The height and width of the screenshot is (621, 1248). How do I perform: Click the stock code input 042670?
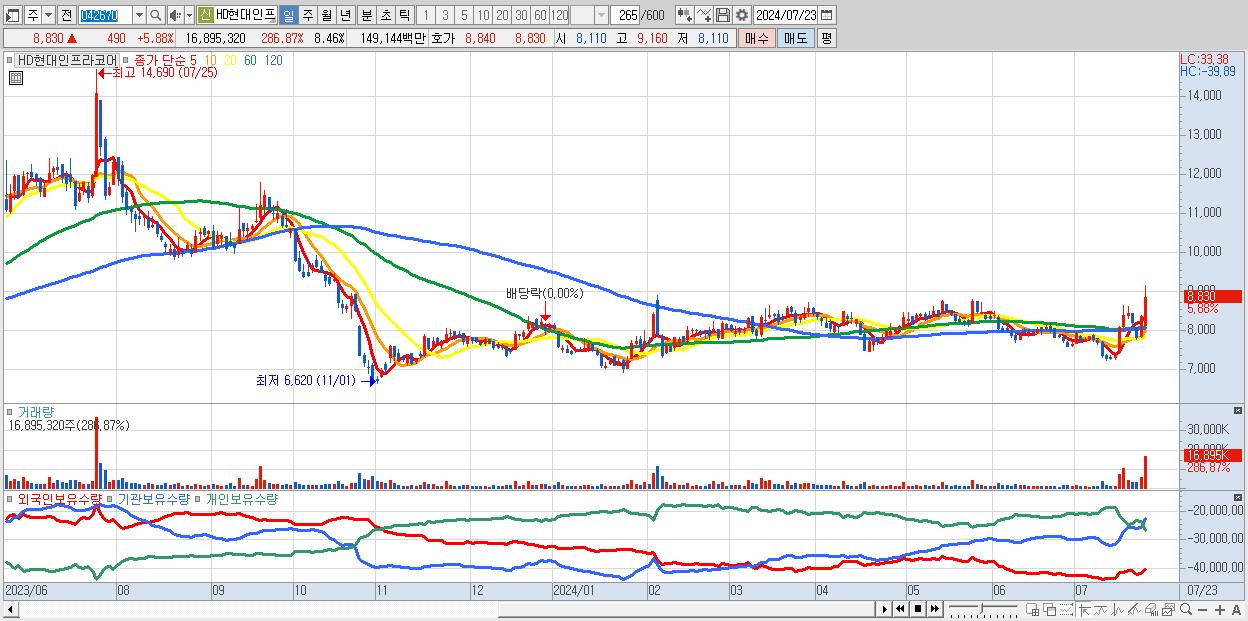105,15
